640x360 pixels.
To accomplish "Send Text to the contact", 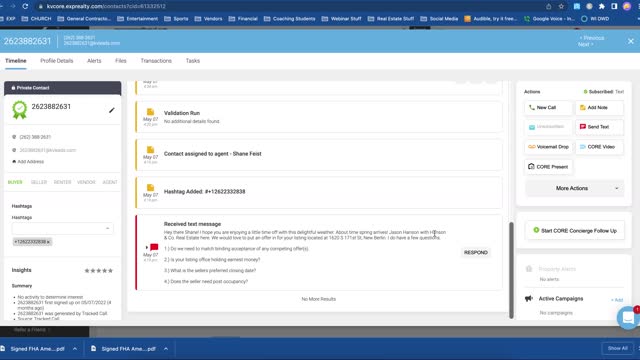I will pos(599,127).
